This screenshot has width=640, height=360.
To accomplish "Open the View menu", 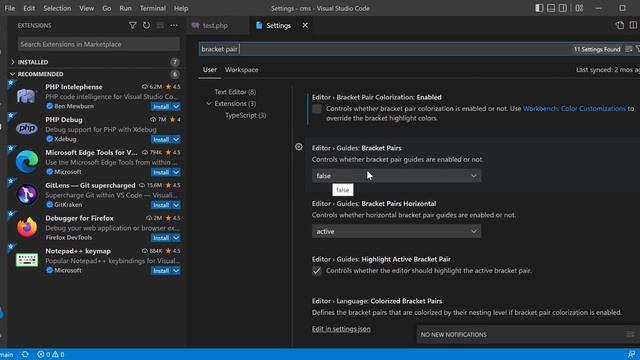I will (x=87, y=8).
